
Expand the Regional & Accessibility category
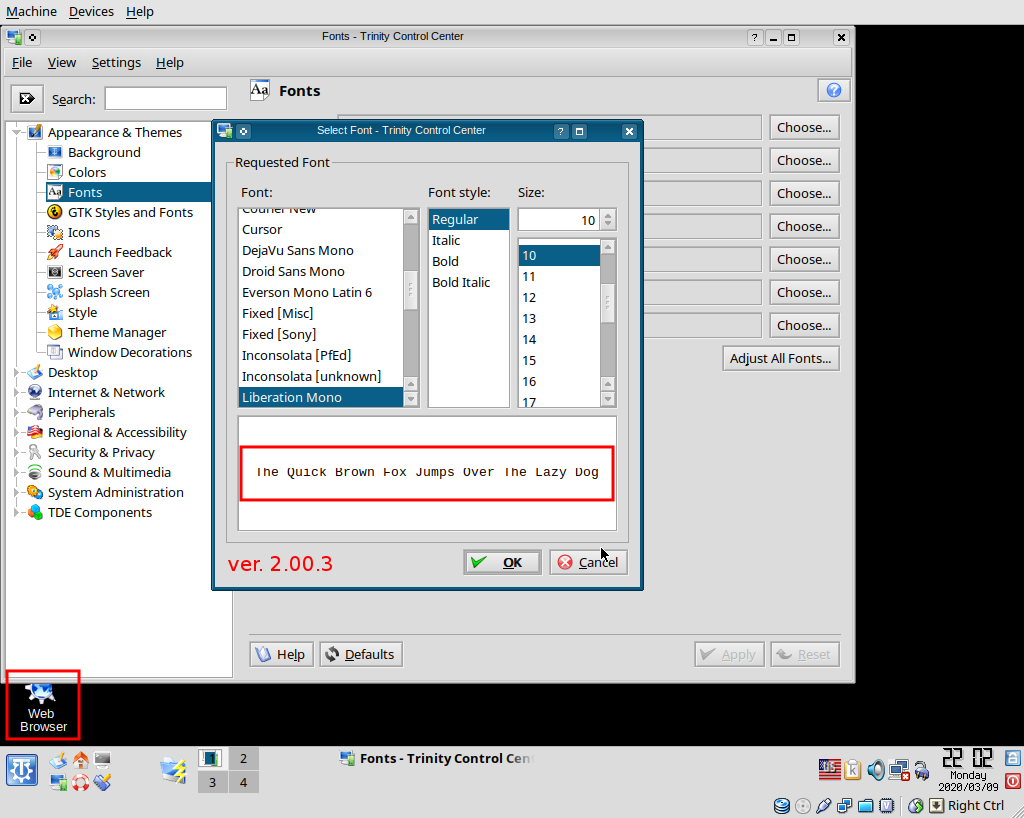18,433
